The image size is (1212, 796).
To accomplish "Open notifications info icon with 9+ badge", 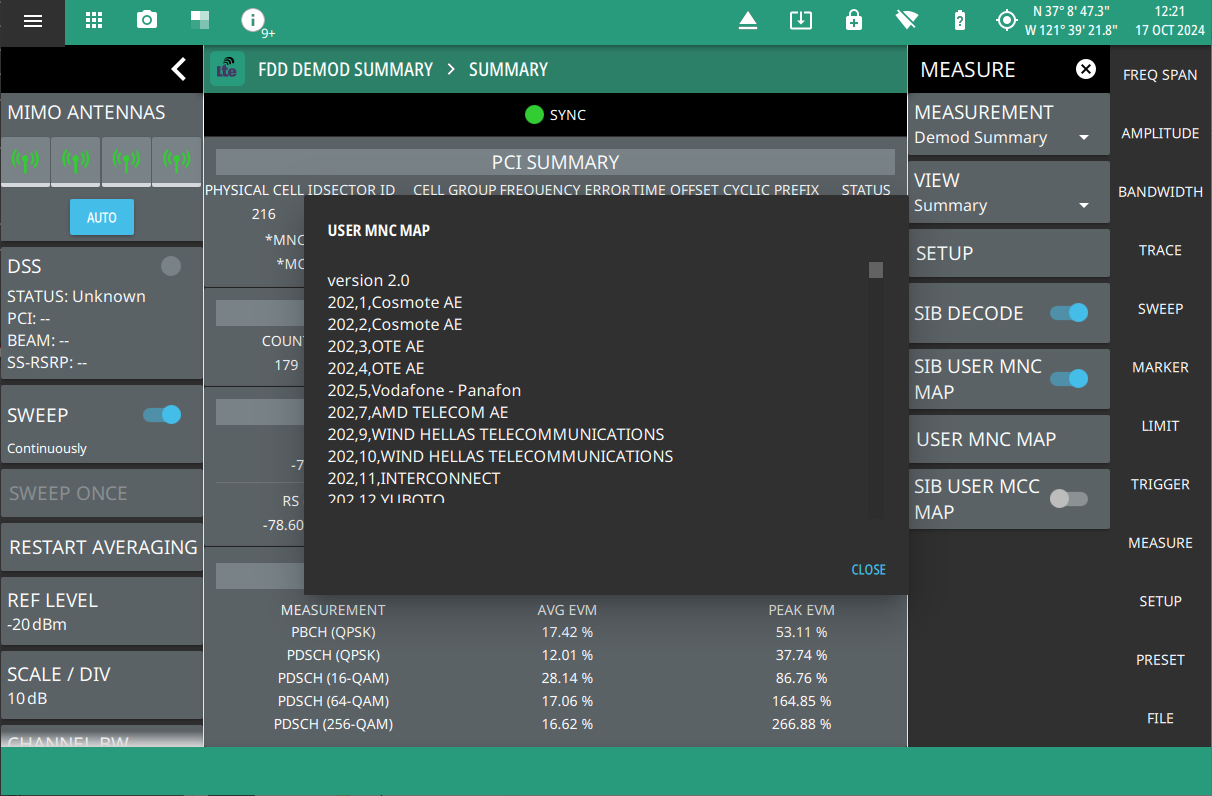I will pos(254,20).
